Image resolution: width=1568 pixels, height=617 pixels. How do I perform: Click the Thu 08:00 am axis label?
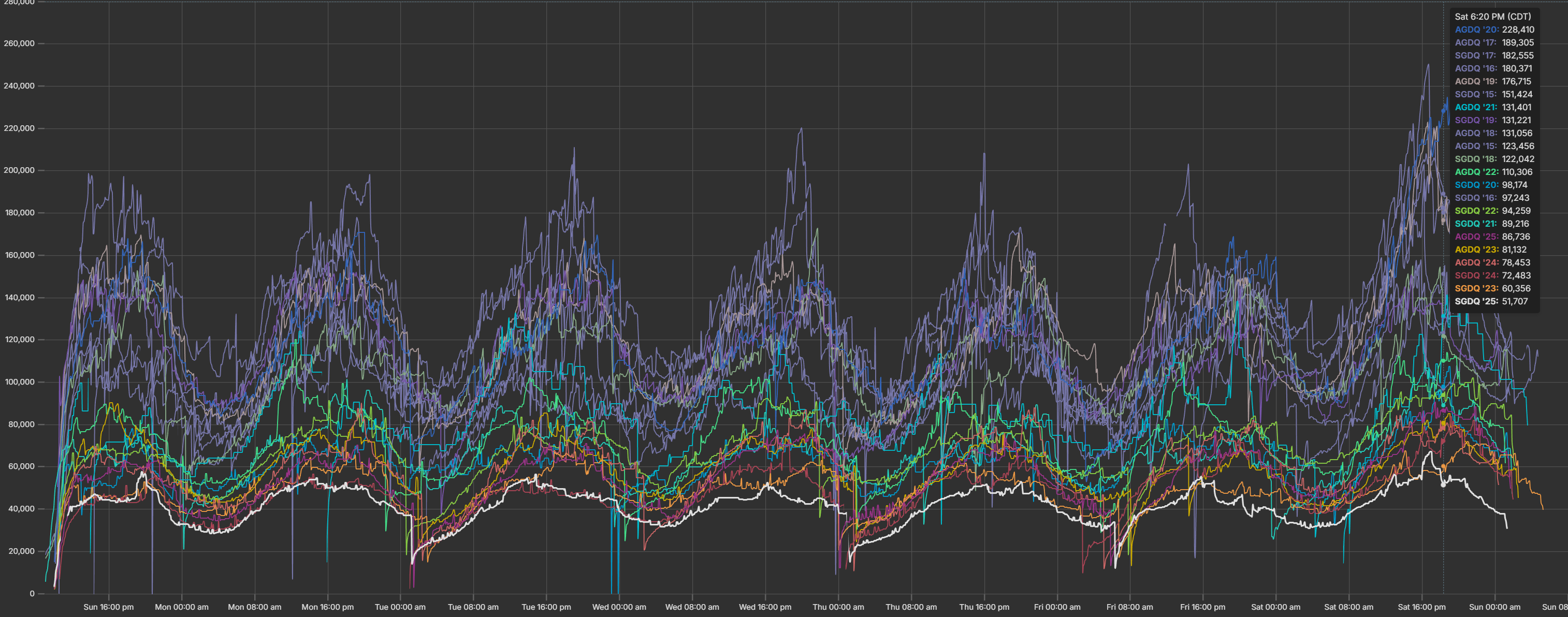[x=911, y=607]
